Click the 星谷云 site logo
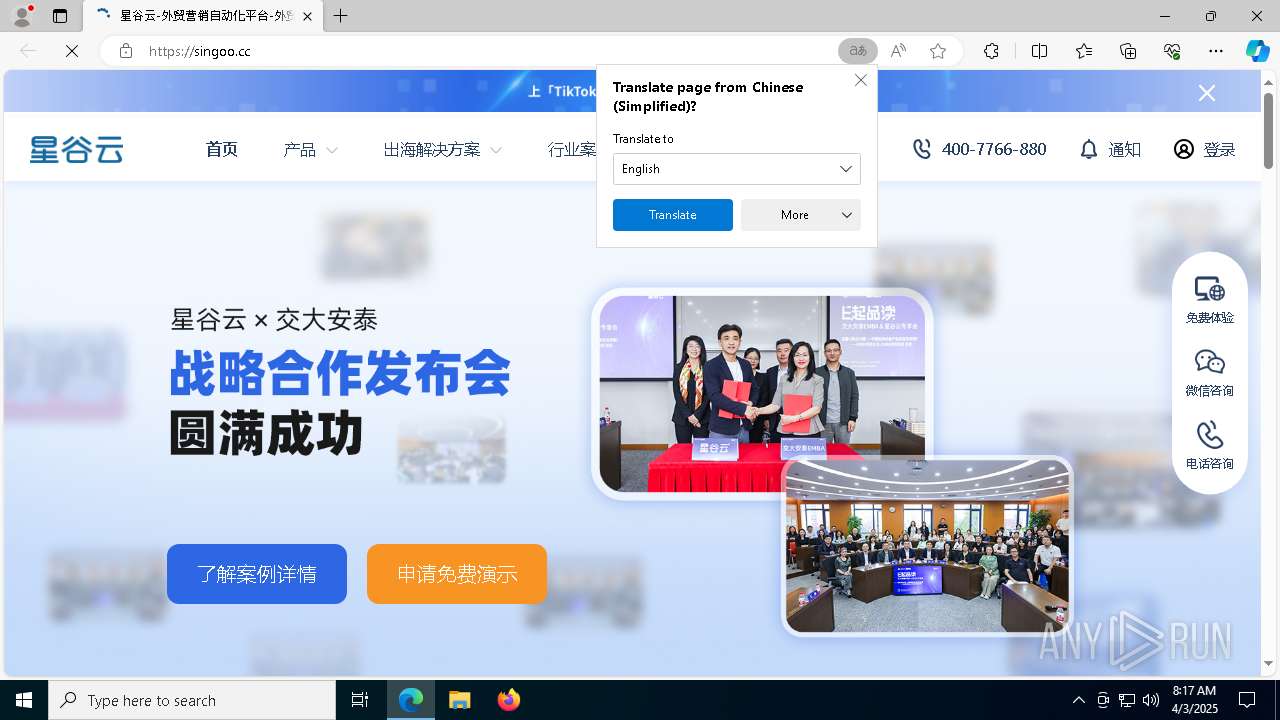 click(x=76, y=149)
